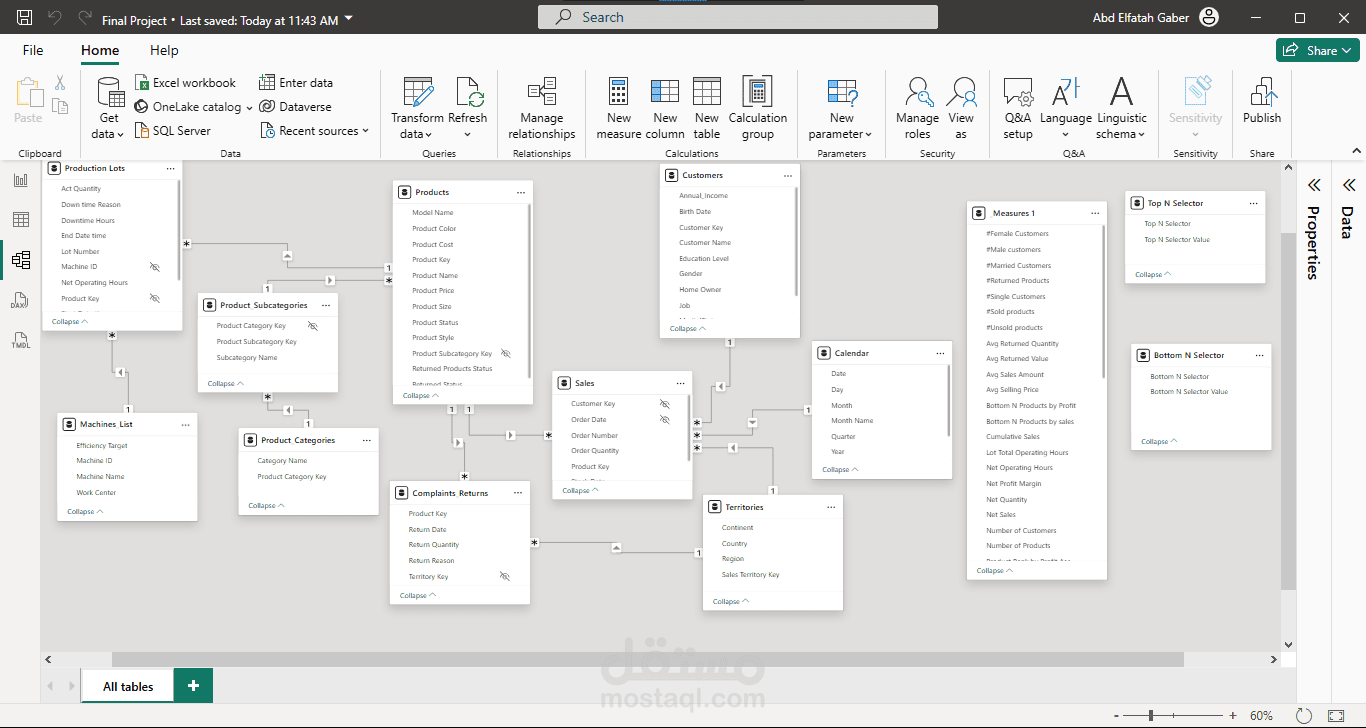Open more options on Customers table
The image size is (1366, 728).
click(787, 175)
